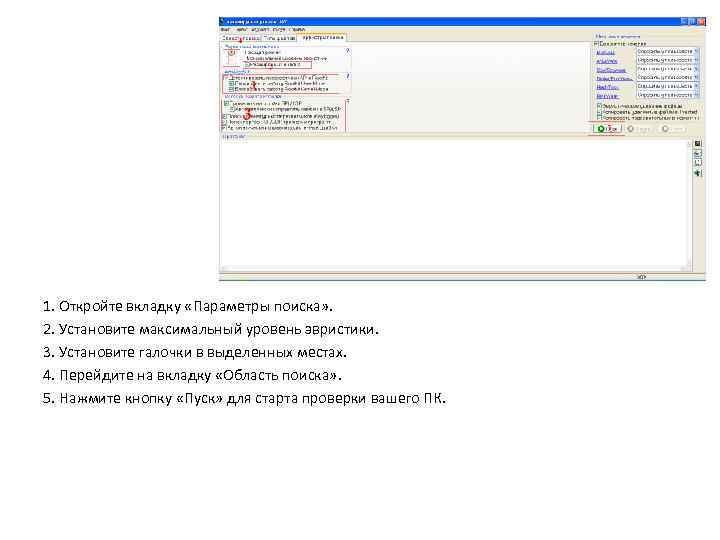Image resolution: width=720 pixels, height=540 pixels.
Task: Check Копировать удаляемые файлы в Infected
Action: click(x=599, y=112)
